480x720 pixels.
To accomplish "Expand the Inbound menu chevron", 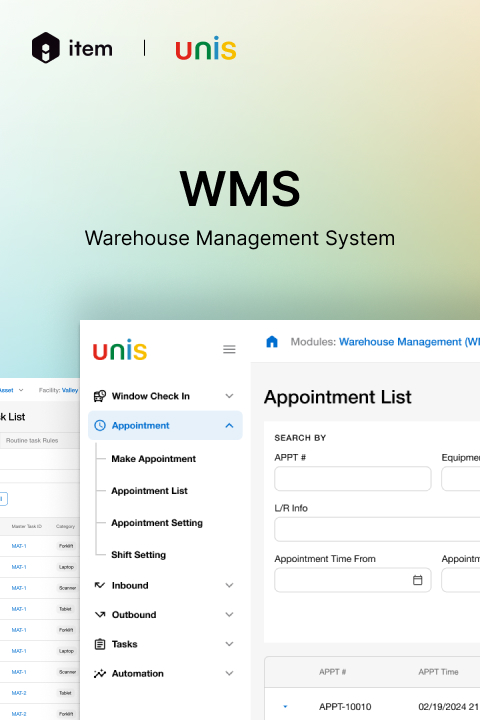I will point(229,585).
